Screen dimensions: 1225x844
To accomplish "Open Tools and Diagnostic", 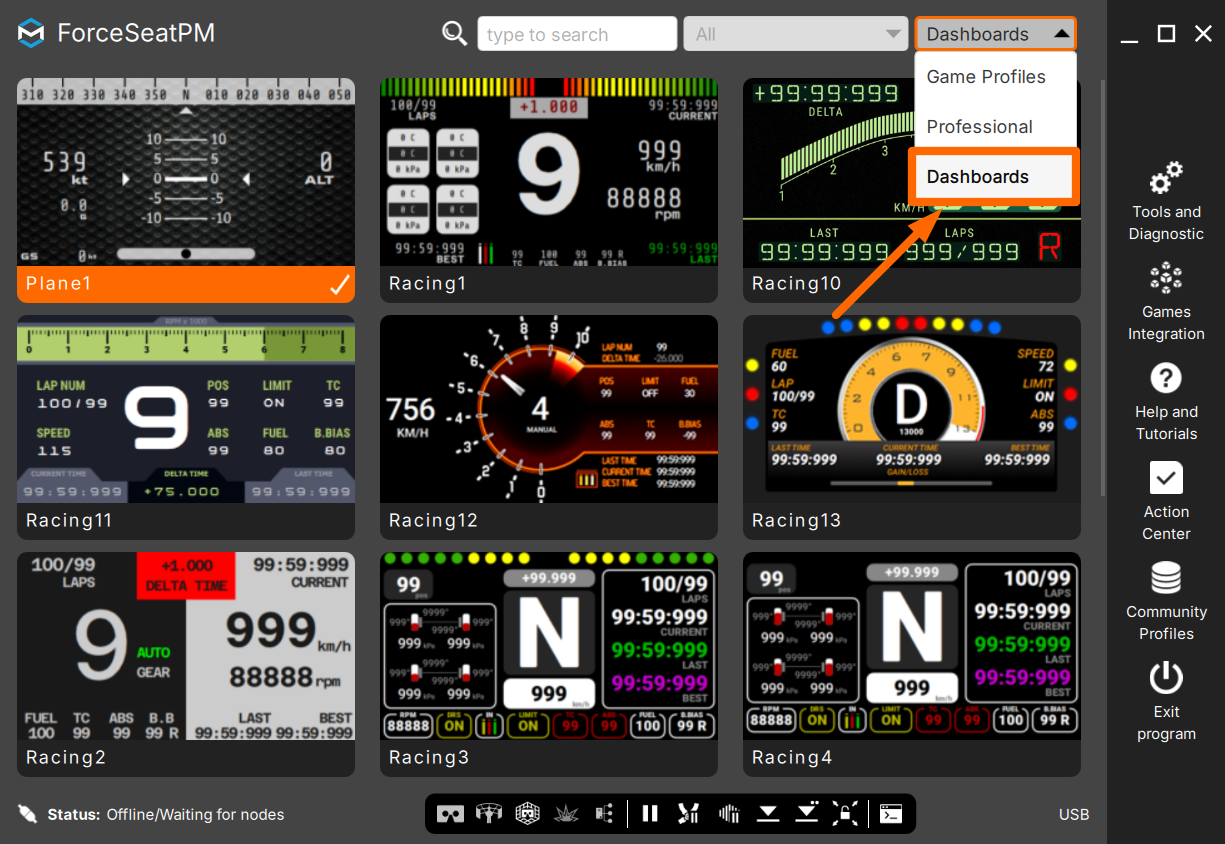I will (1166, 201).
